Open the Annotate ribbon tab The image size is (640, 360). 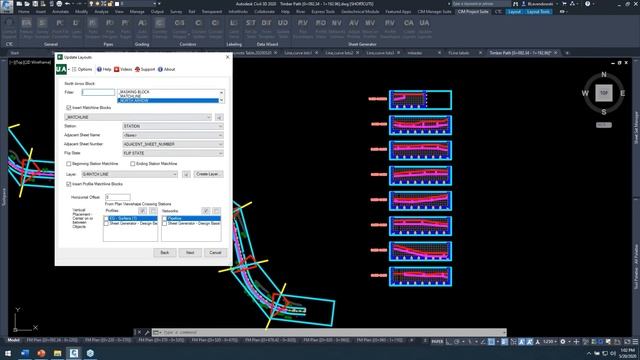tap(60, 12)
